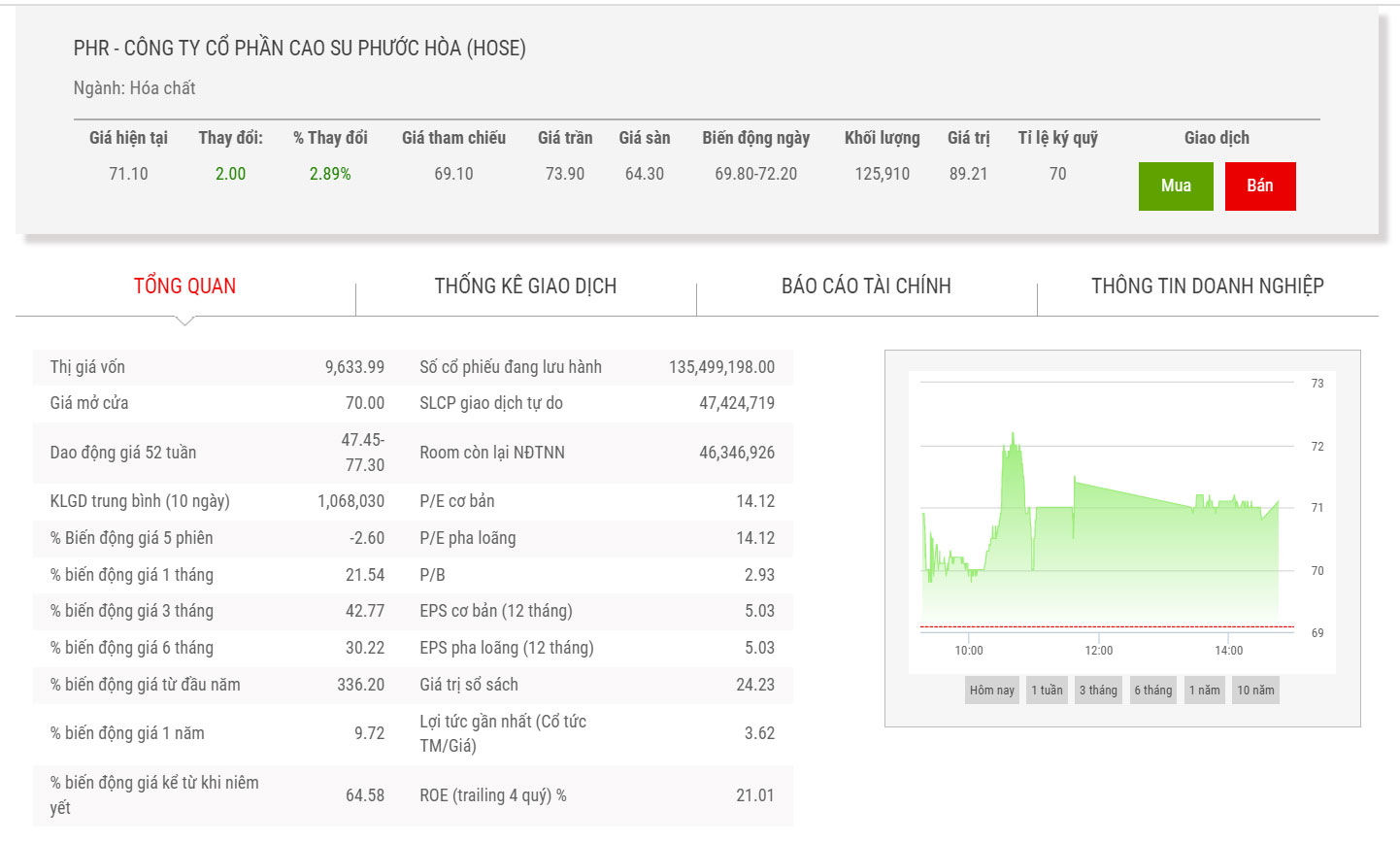The width and height of the screenshot is (1400, 843).
Task: Select the 1 năm chart period
Action: click(x=1204, y=691)
